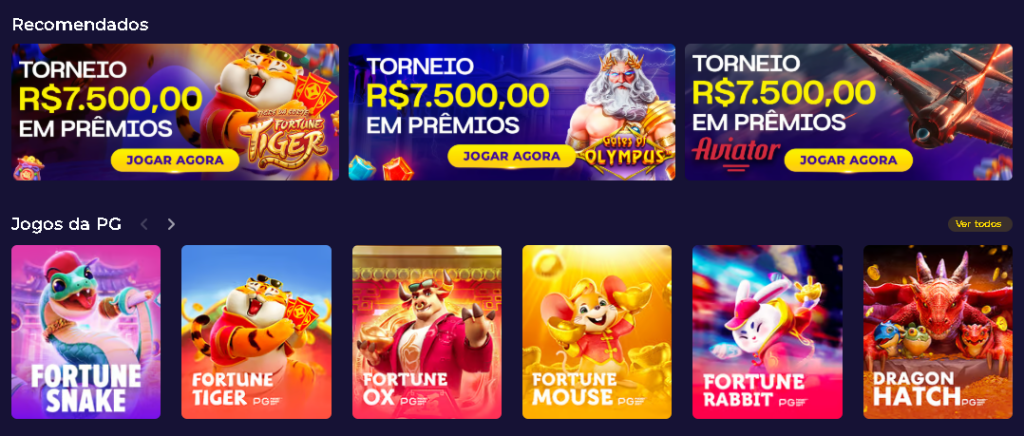Click the Recomendados section heading
This screenshot has height=436, width=1024.
[80, 25]
